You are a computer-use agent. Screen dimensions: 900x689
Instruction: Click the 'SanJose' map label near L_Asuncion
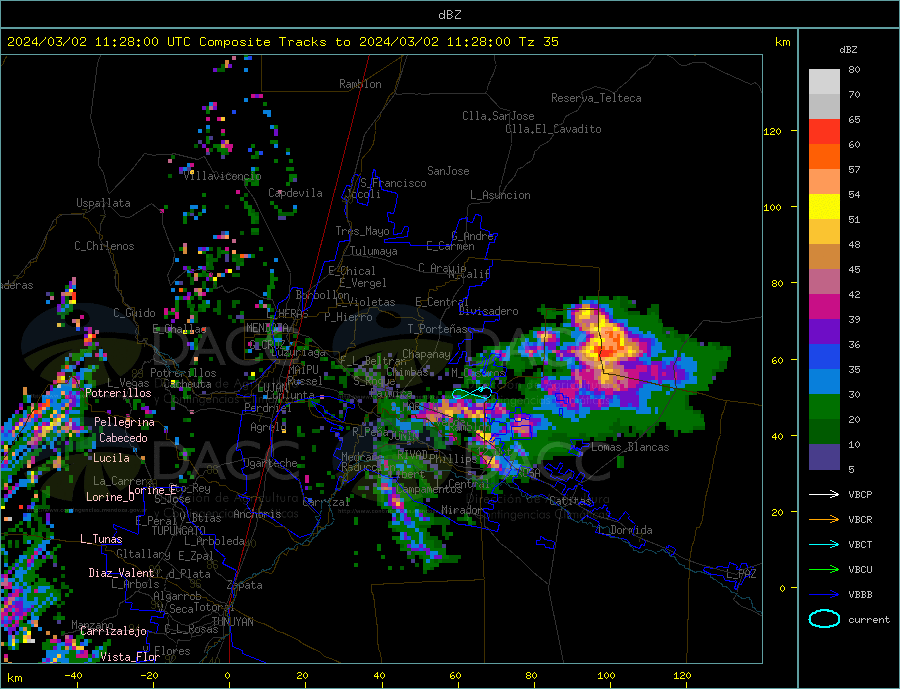coord(448,171)
